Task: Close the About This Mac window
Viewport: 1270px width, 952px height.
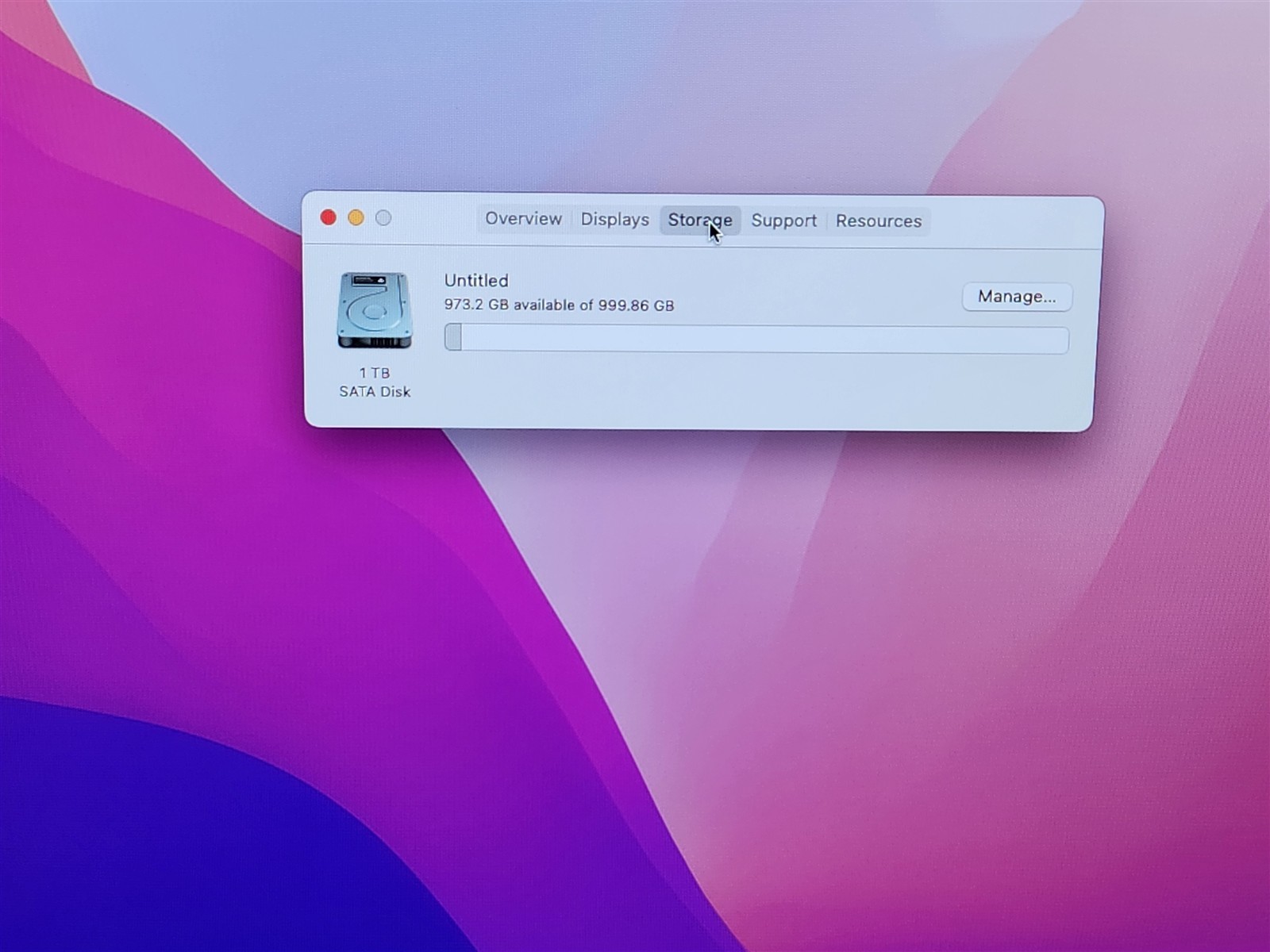Action: 328,217
